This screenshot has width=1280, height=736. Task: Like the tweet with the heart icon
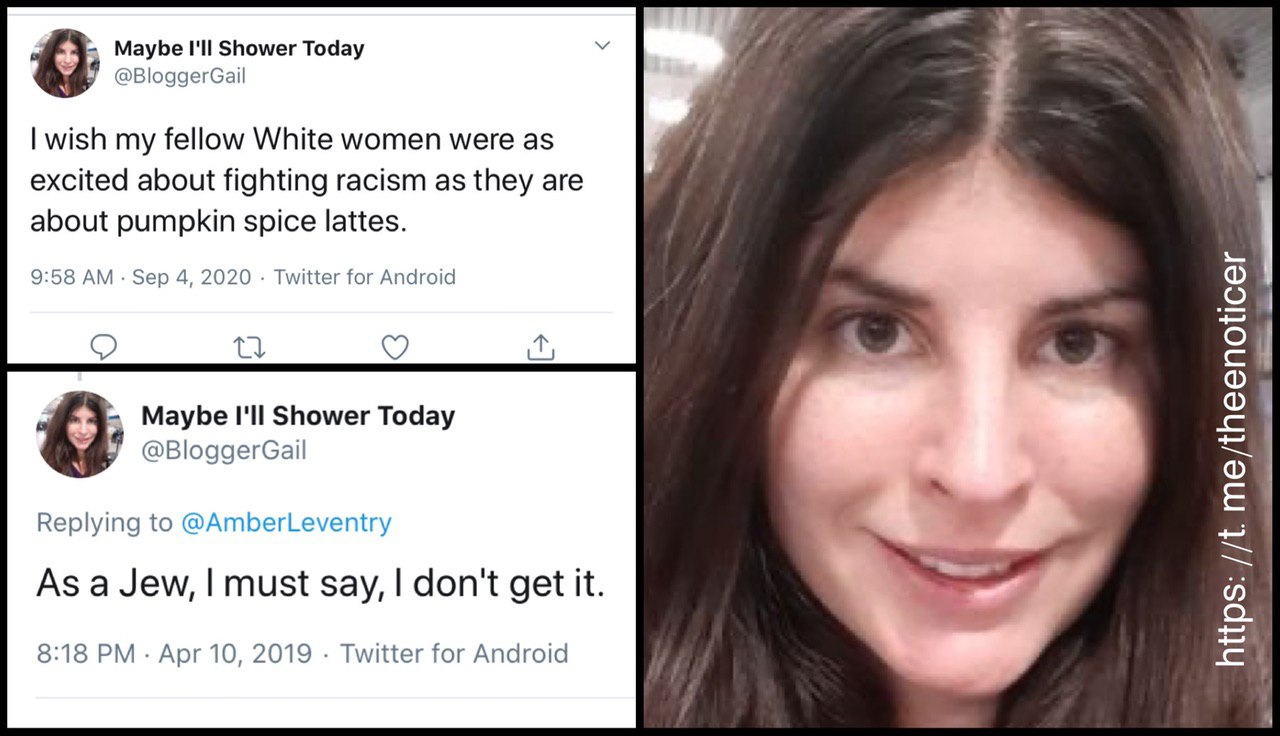point(395,346)
